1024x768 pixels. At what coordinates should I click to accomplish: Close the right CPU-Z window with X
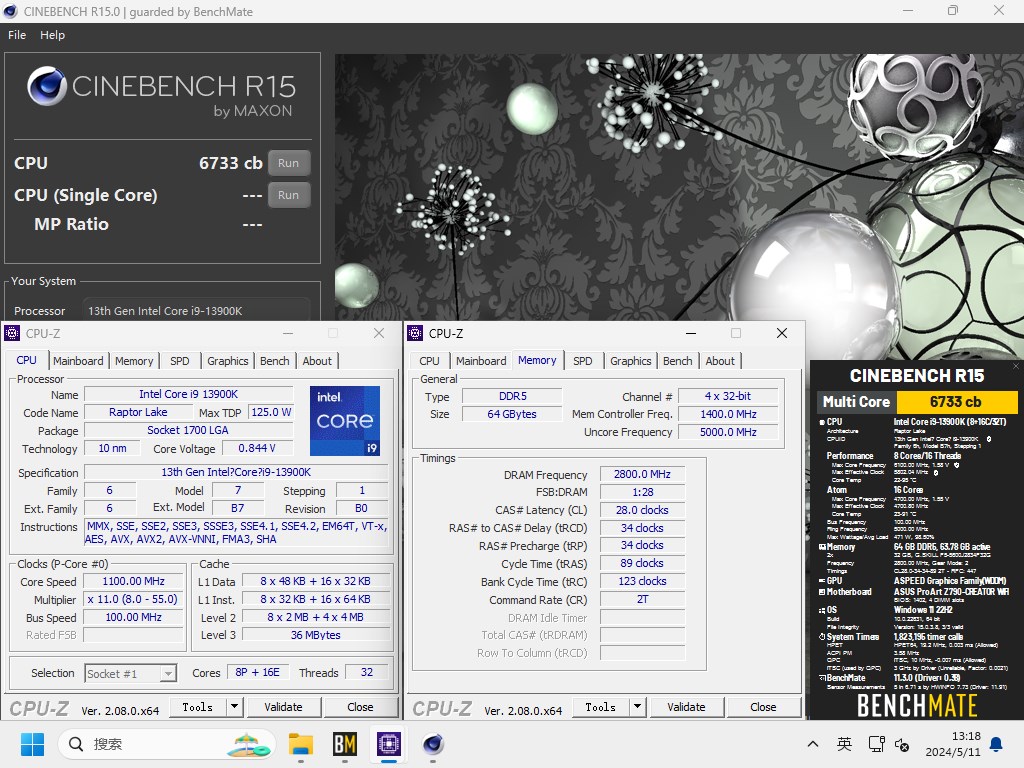pos(782,333)
